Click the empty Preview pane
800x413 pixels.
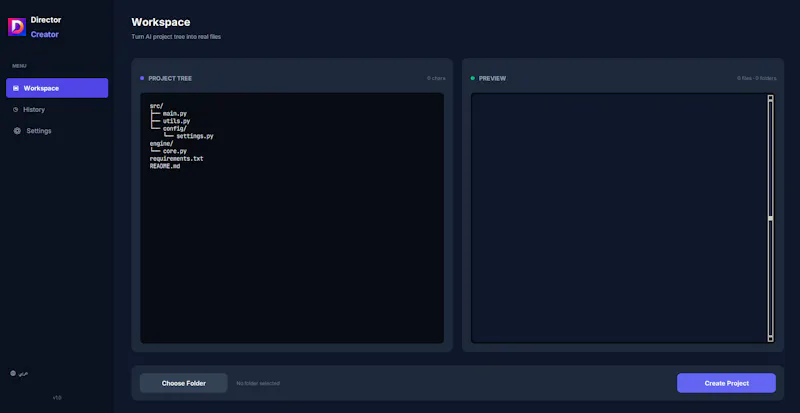pyautogui.click(x=619, y=218)
